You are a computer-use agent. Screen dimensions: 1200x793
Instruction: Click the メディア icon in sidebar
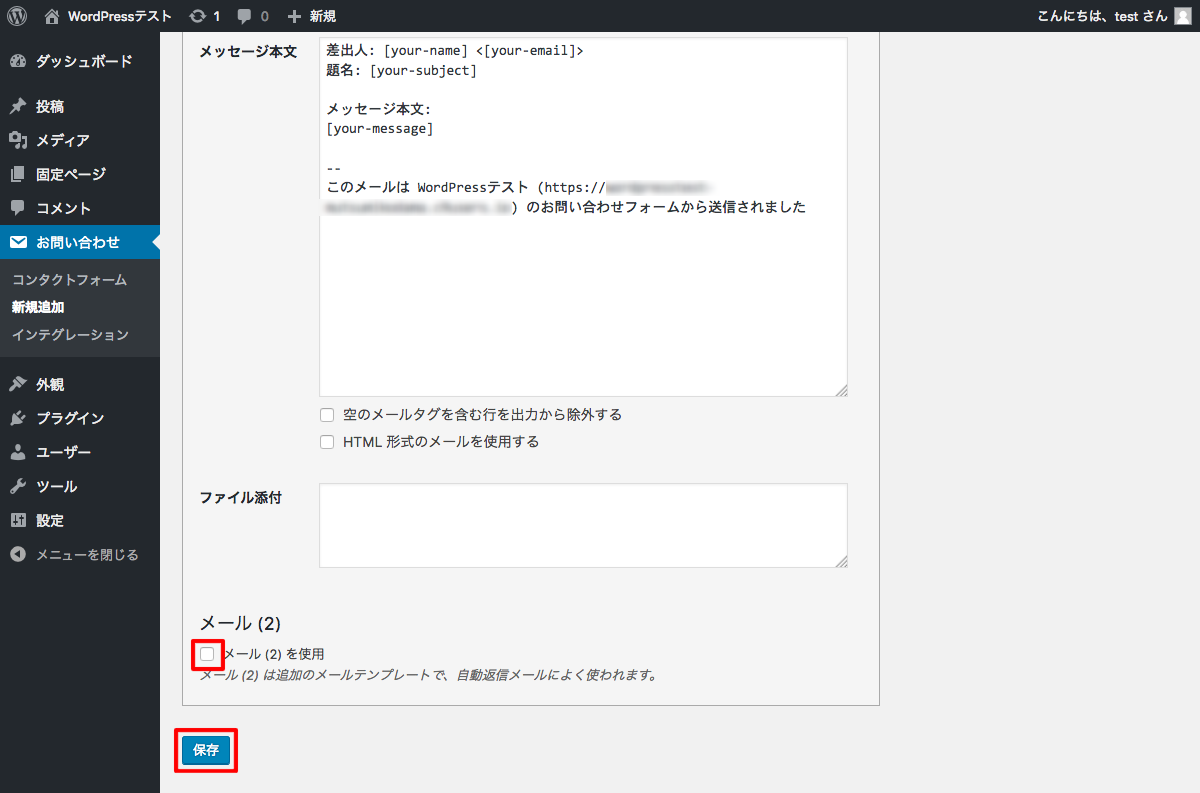coord(18,140)
